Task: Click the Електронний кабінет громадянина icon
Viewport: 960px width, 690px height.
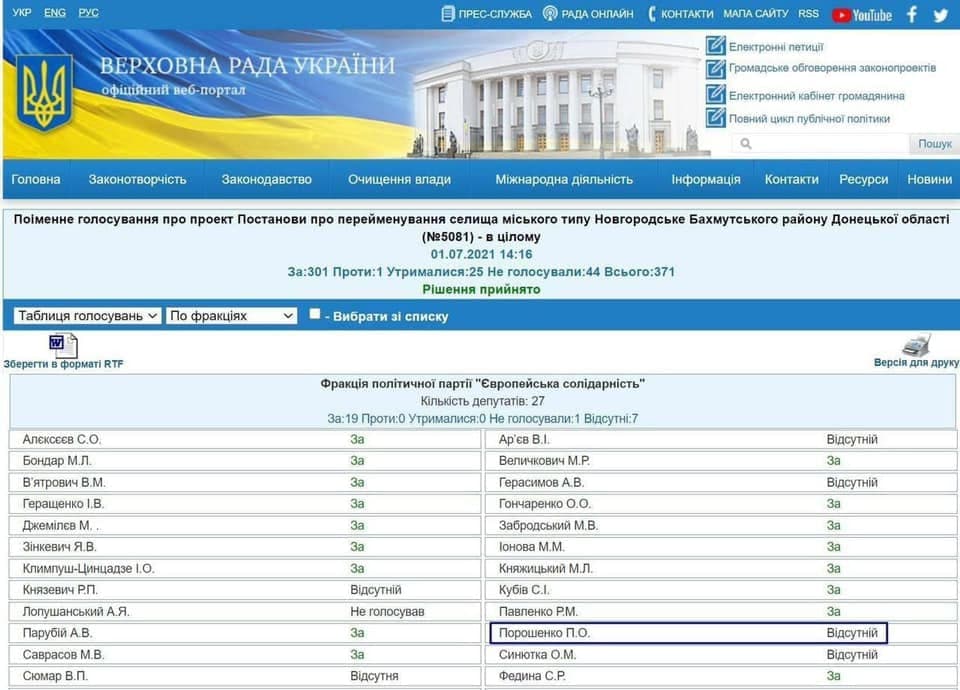Action: click(714, 93)
